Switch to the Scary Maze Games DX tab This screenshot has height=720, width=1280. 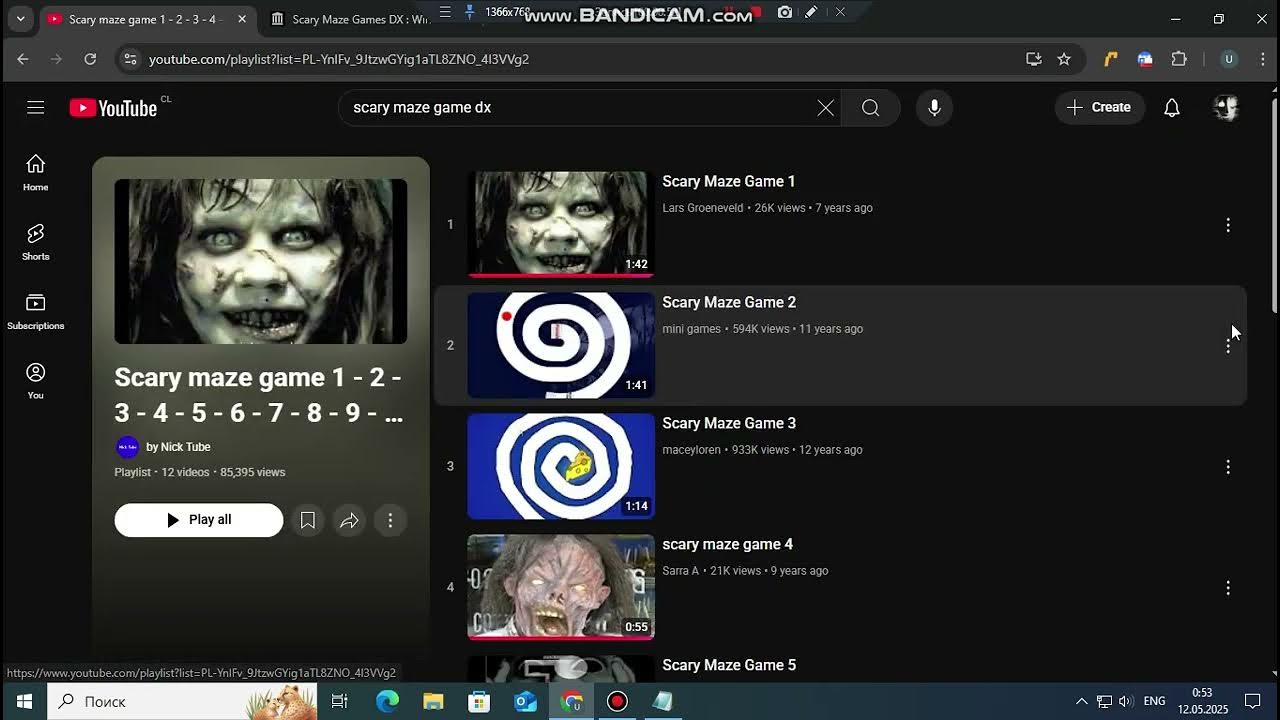(x=350, y=19)
